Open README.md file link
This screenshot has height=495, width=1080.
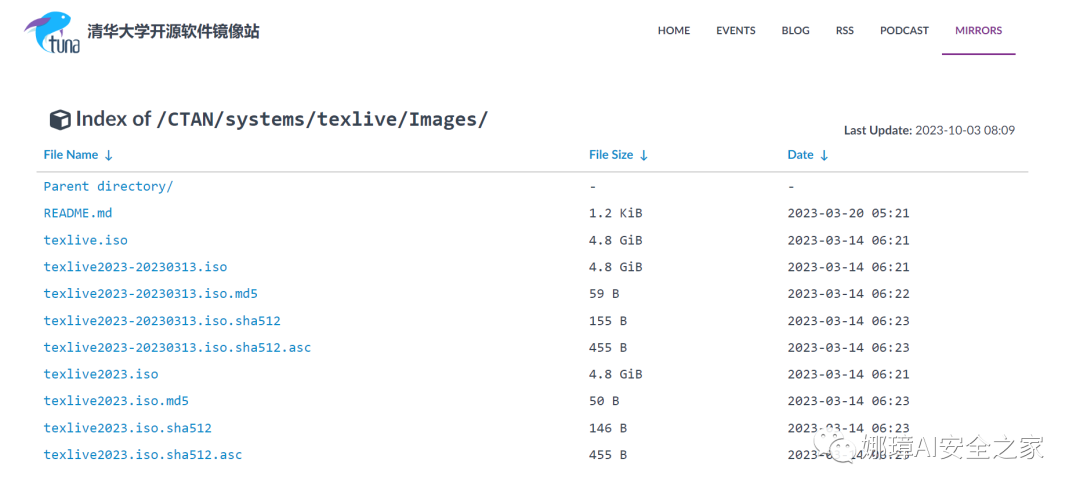78,213
